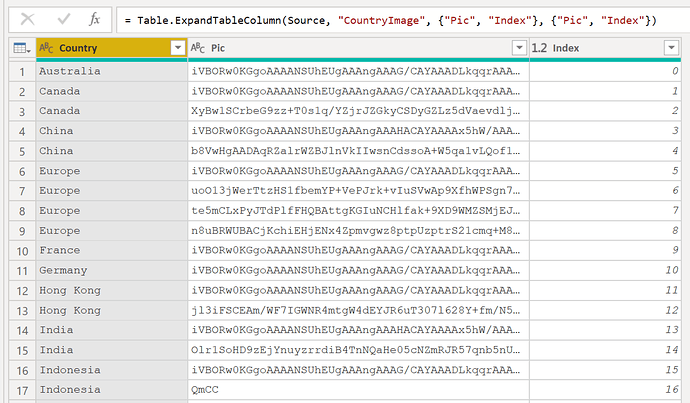The height and width of the screenshot is (403, 690).
Task: Select the Germany cell
Action: pyautogui.click(x=112, y=271)
